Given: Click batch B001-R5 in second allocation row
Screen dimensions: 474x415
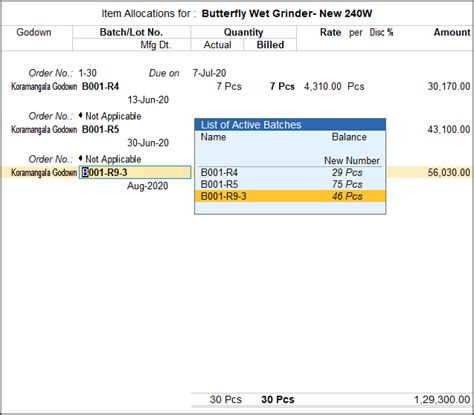Looking at the screenshot, I should point(100,130).
